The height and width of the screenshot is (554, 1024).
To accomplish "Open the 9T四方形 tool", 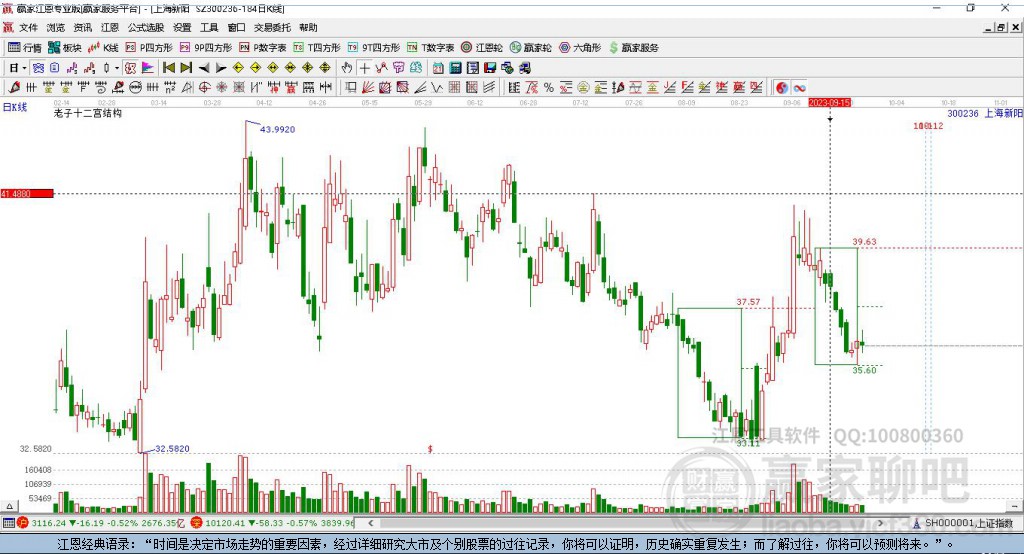I will point(374,48).
